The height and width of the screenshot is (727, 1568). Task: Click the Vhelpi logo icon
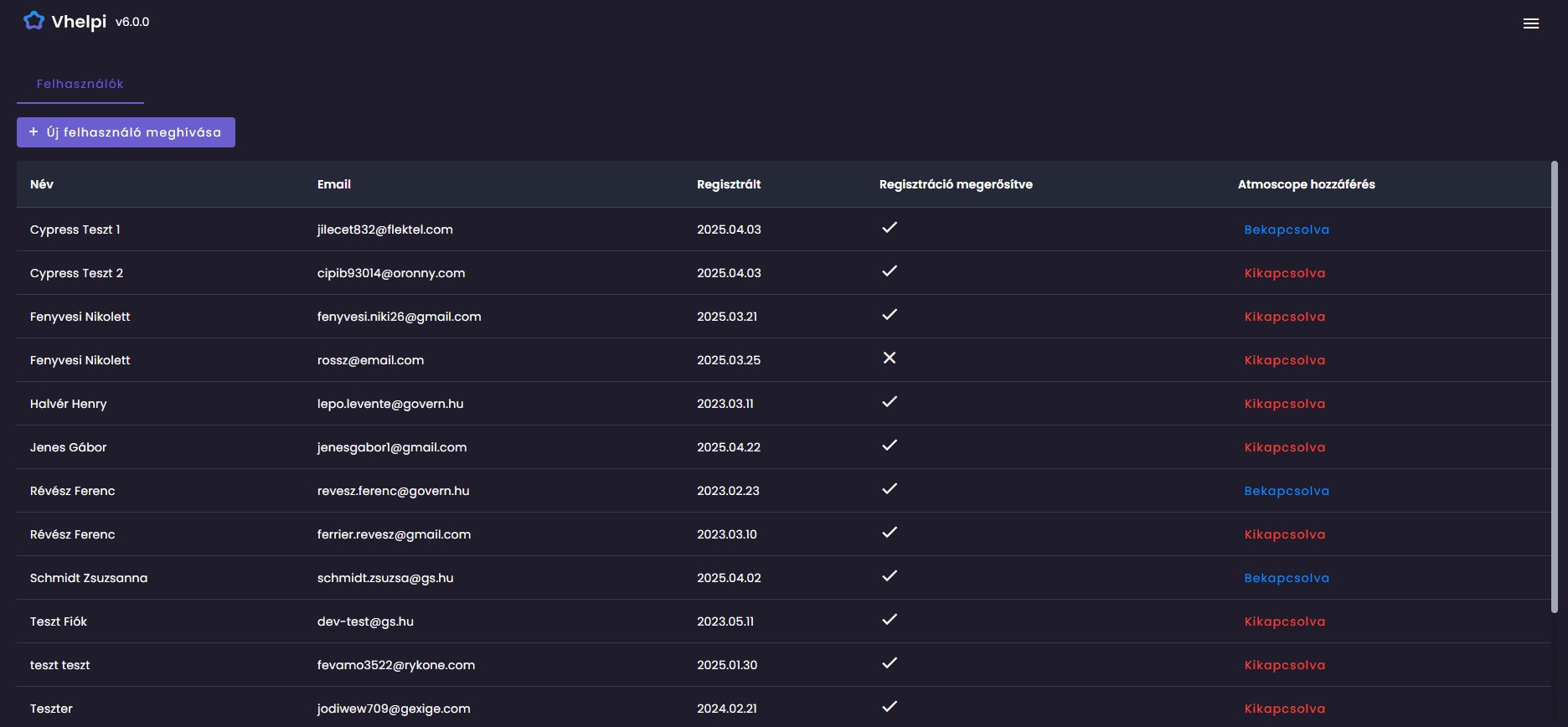[34, 21]
